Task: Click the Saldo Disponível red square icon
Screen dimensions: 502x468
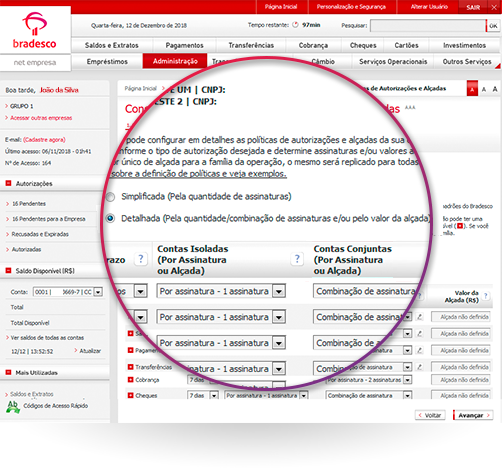Action: coord(9,271)
